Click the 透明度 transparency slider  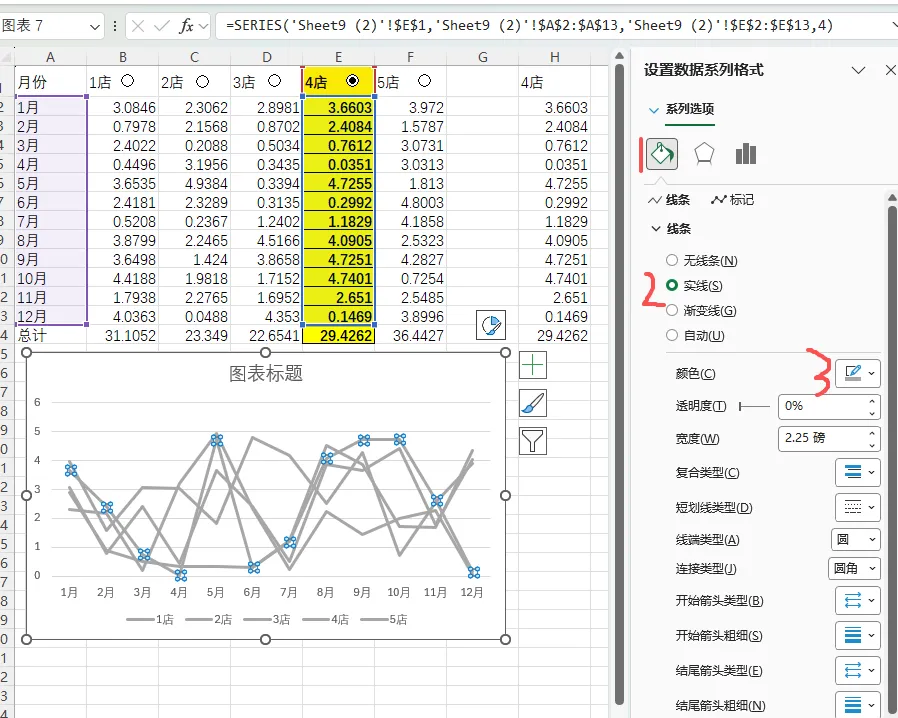click(754, 407)
